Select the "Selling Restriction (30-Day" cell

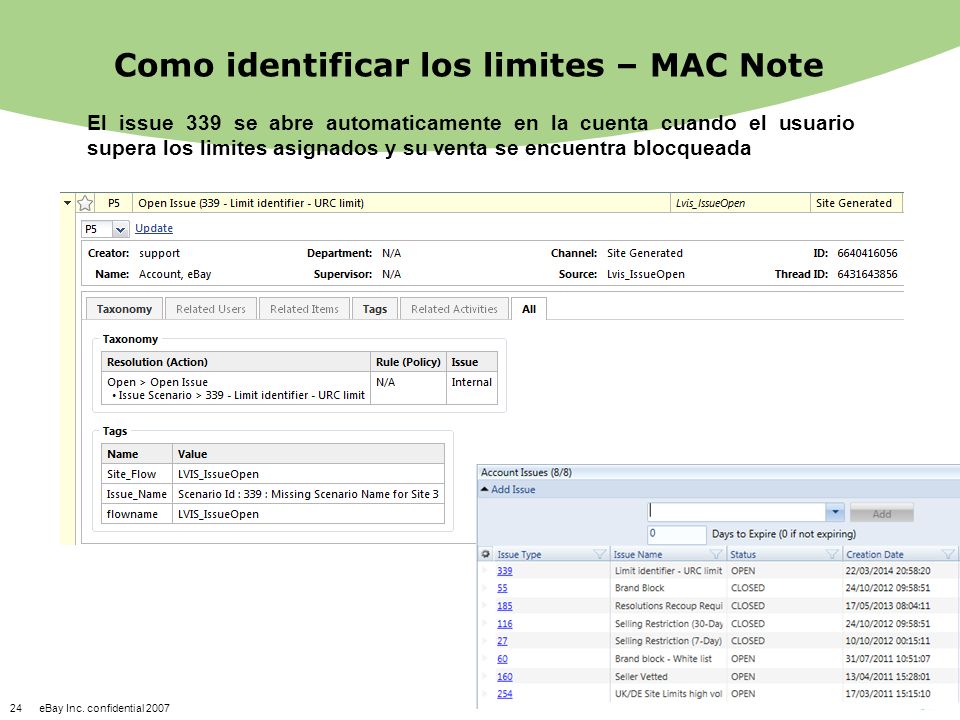[x=669, y=624]
